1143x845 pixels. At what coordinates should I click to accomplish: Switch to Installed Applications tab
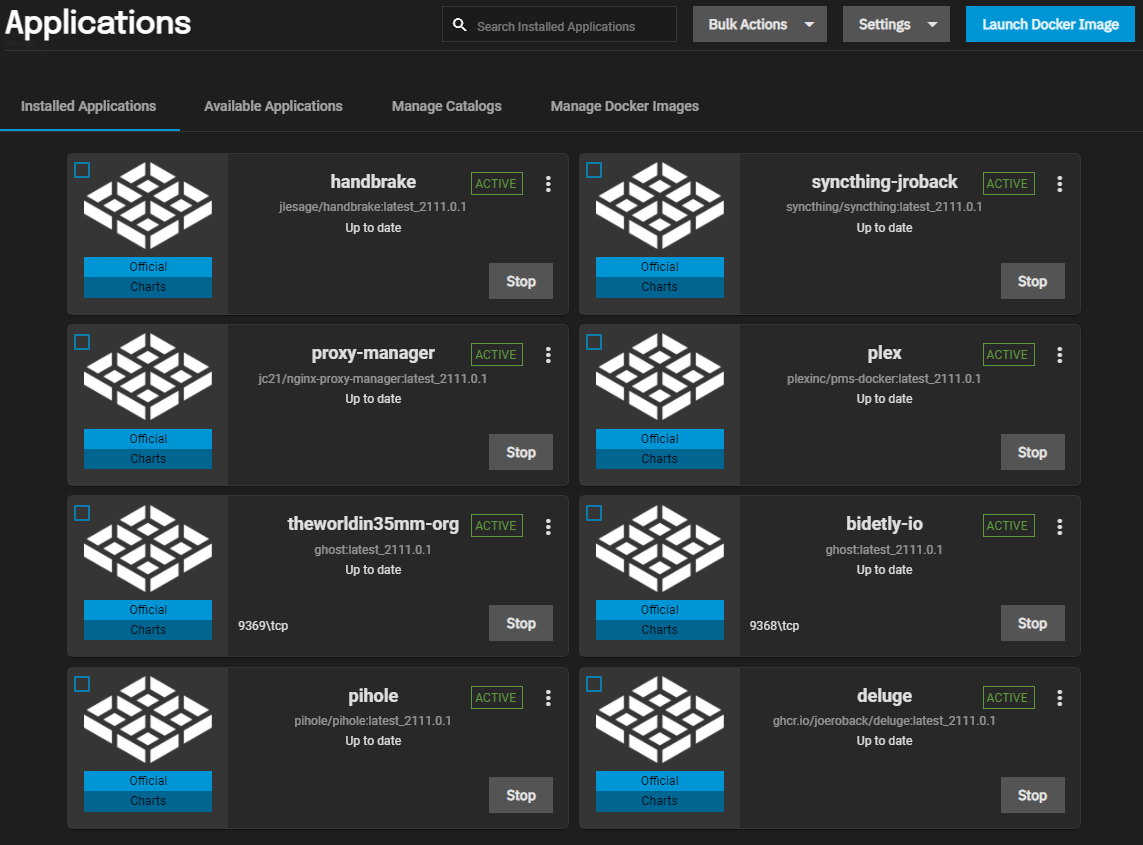88,106
